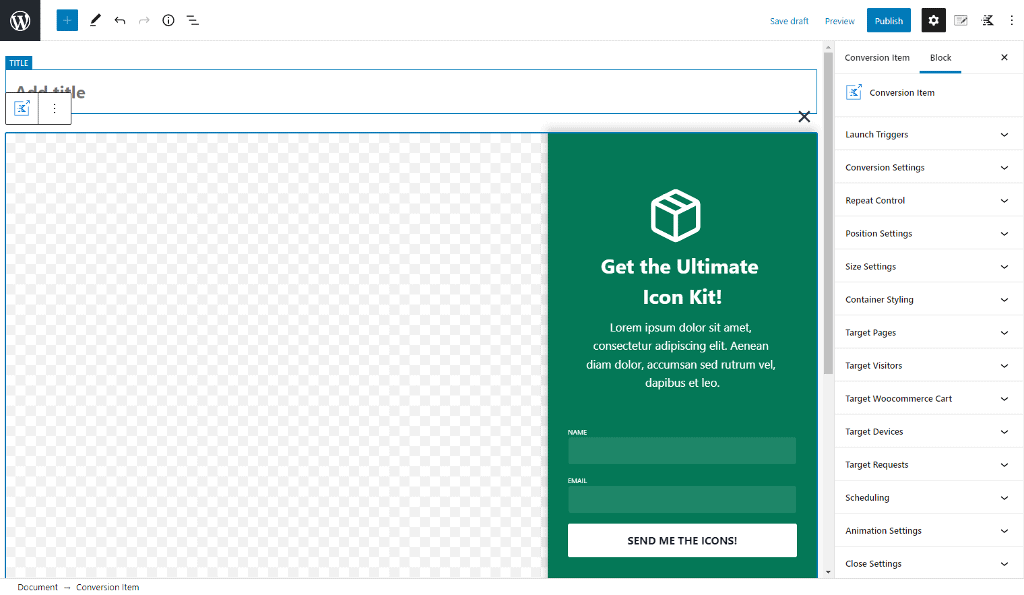Switch to the Conversion Item tab
The image size is (1024, 595).
pos(877,57)
